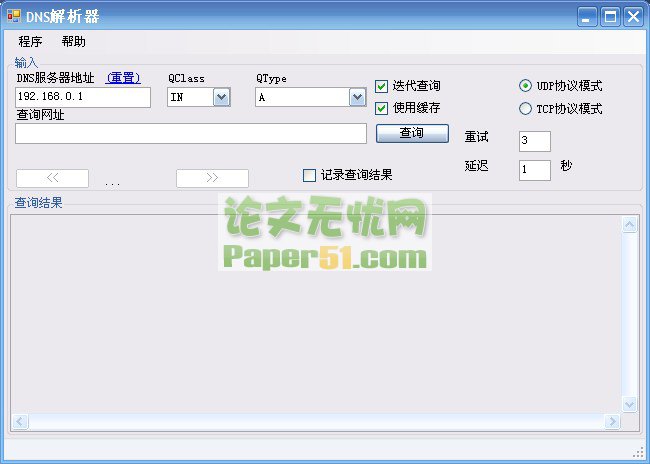Click the results scroll-right arrow
This screenshot has height=464, width=650.
(x=612, y=422)
